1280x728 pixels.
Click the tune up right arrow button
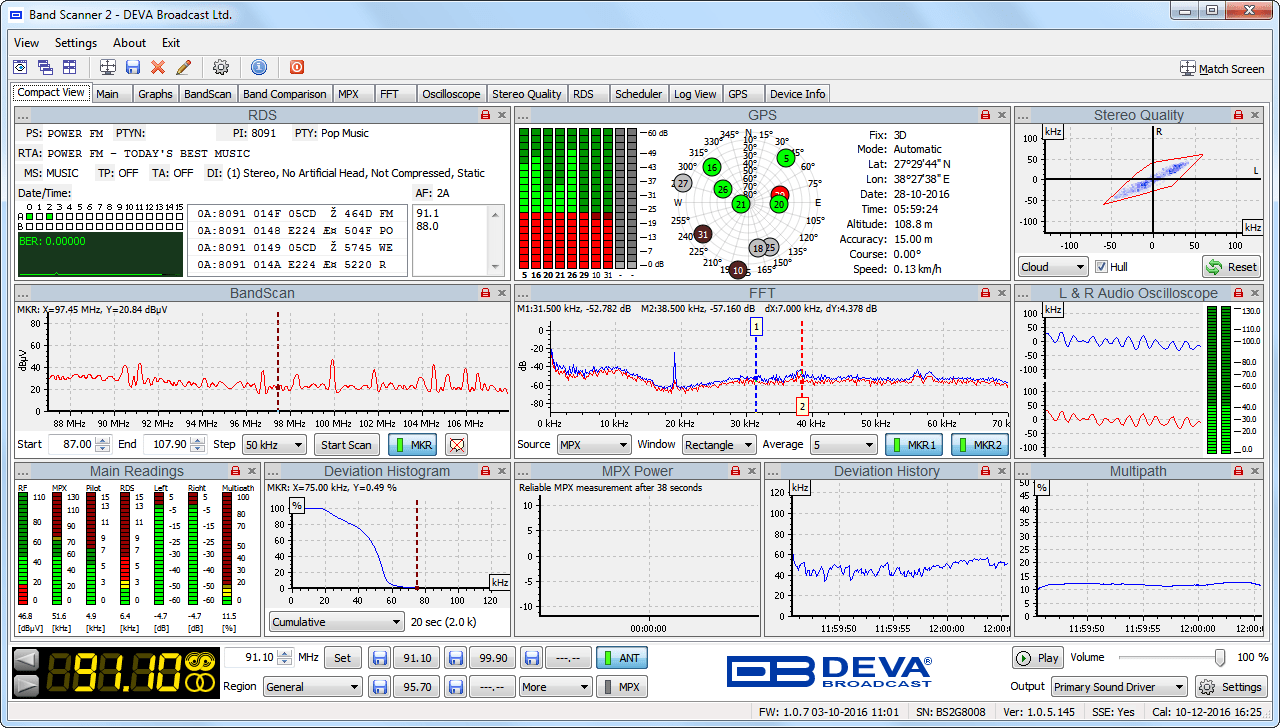[x=26, y=685]
